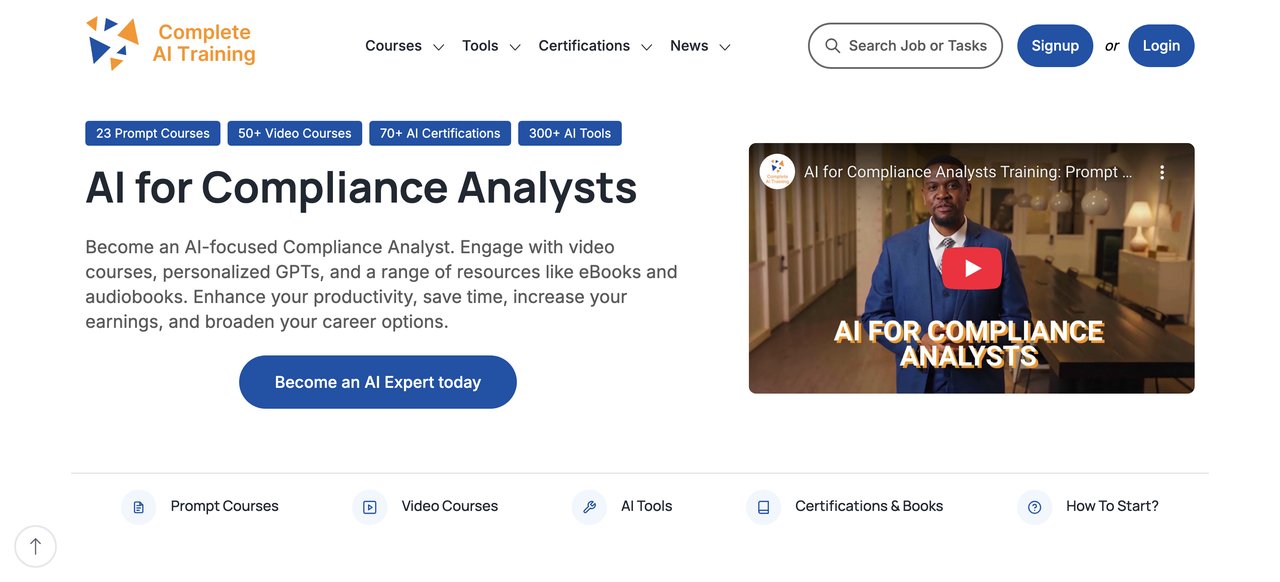Open the video's three-dot options menu
This screenshot has width=1280, height=582.
pos(1161,172)
